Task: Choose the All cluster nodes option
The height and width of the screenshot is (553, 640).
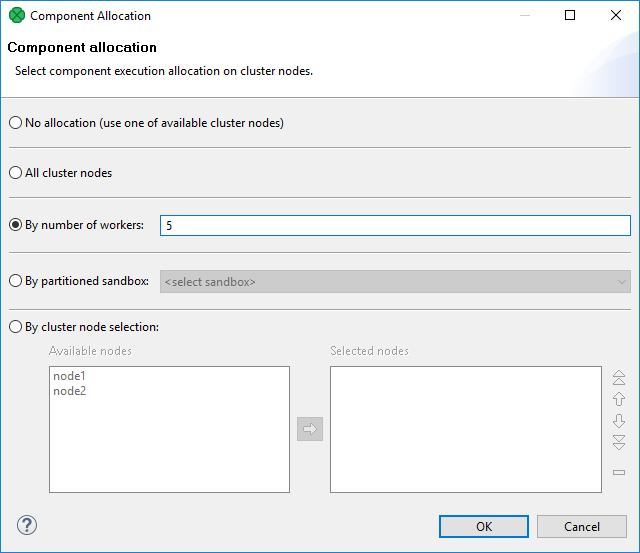Action: click(15, 173)
